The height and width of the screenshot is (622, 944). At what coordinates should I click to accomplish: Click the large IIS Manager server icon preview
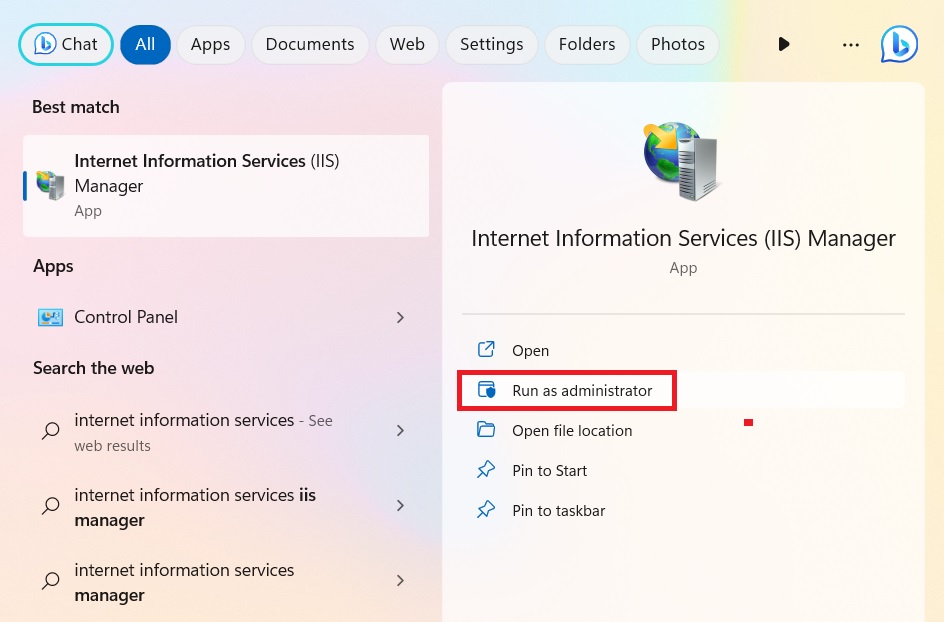(681, 160)
